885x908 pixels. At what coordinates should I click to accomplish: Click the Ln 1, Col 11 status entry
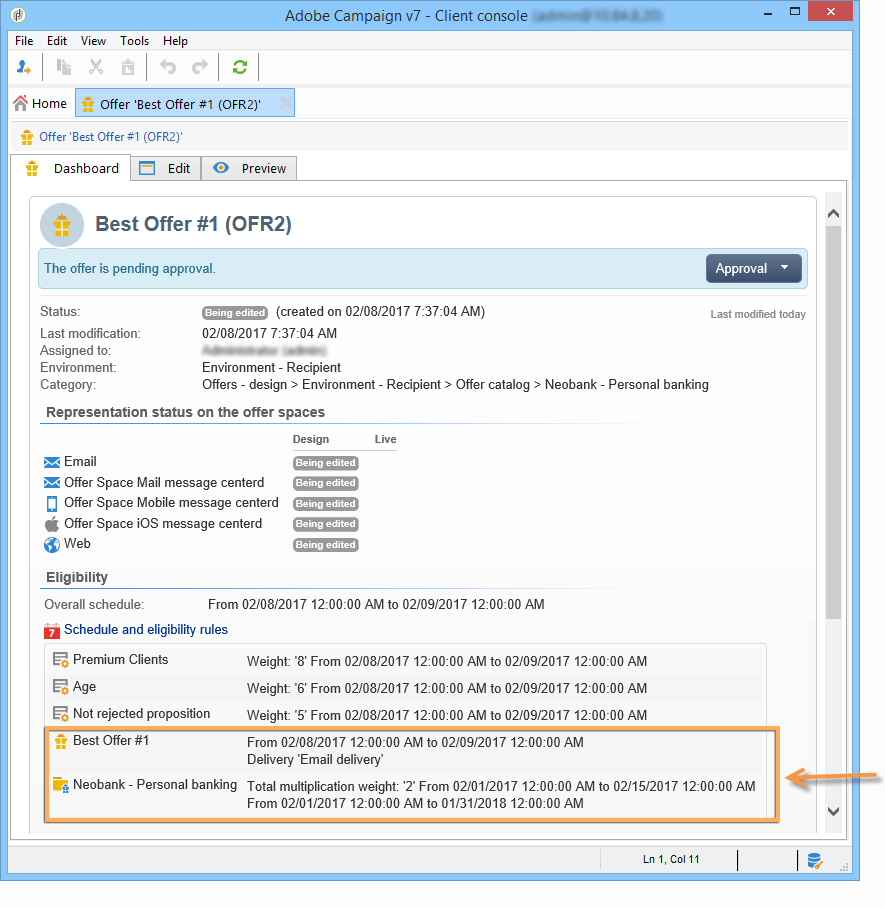[671, 859]
